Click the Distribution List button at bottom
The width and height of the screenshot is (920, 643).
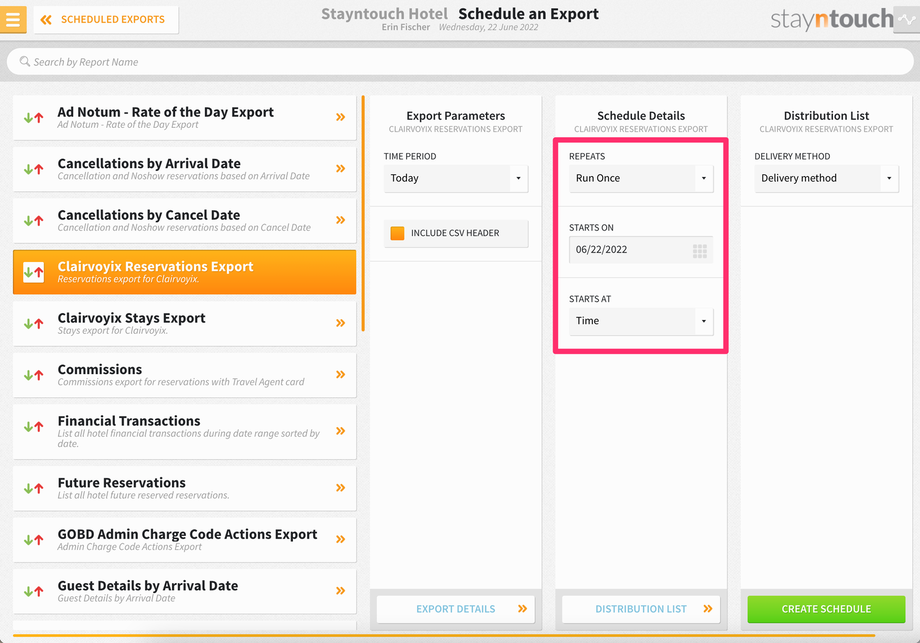click(641, 609)
